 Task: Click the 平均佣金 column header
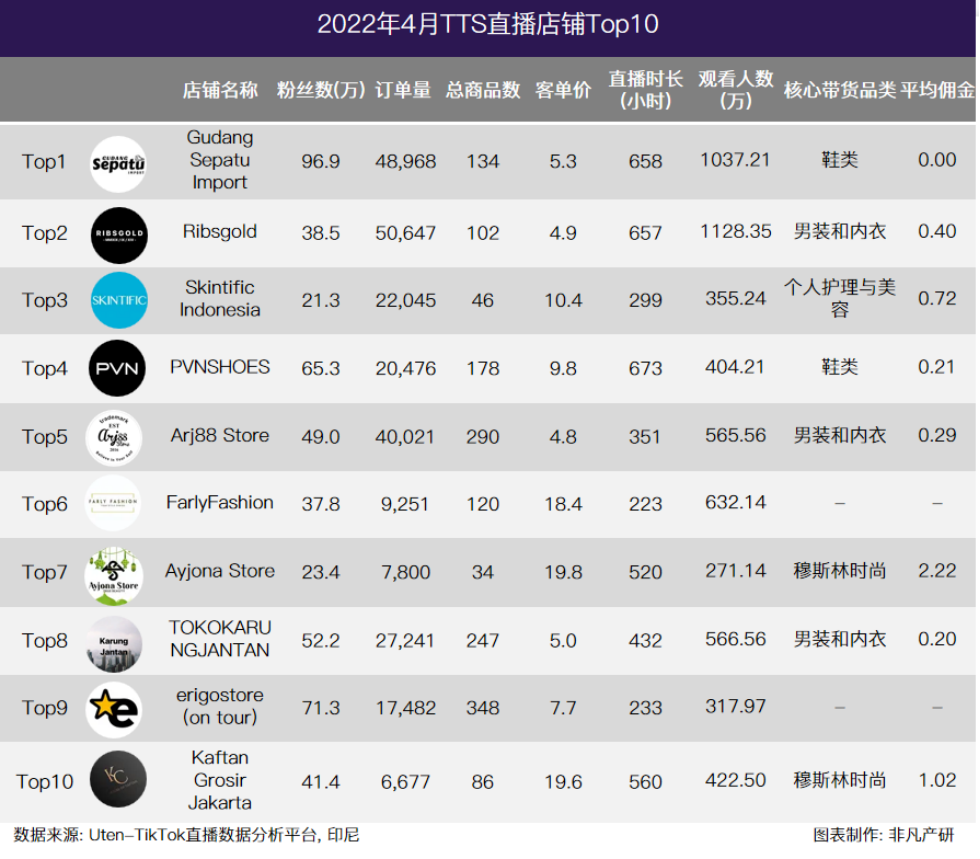click(937, 90)
